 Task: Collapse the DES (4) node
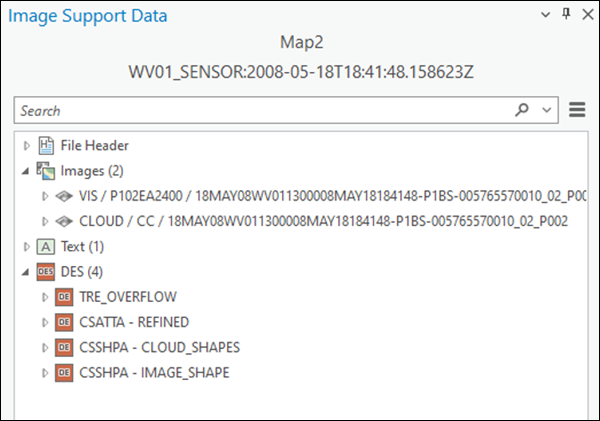(26, 271)
